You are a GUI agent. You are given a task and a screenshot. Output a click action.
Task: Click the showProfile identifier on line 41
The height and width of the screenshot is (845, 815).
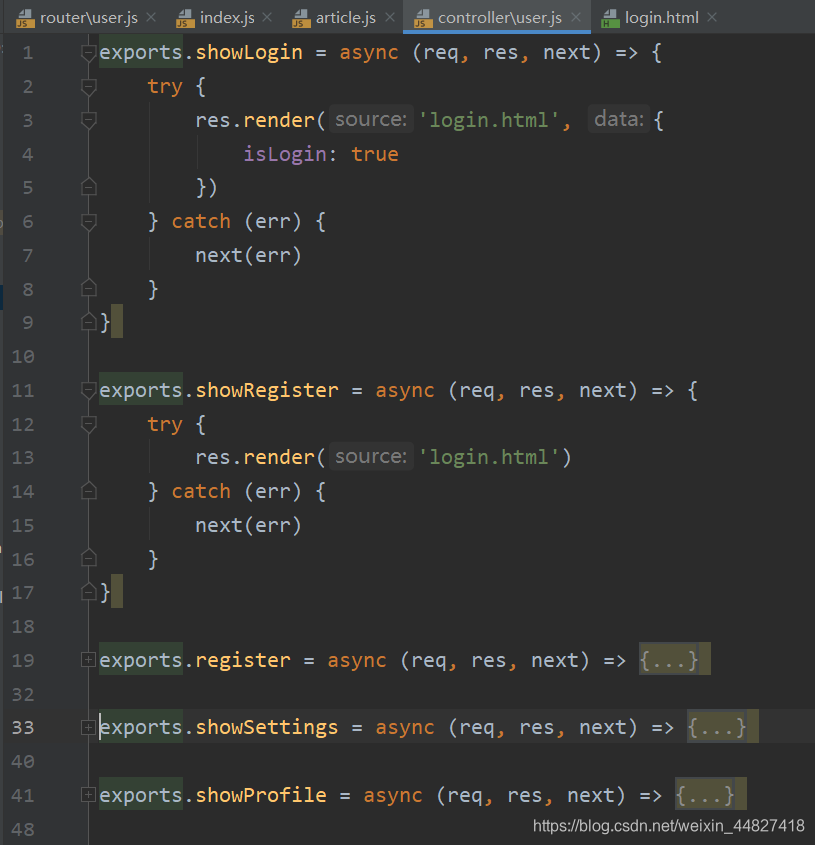pyautogui.click(x=261, y=795)
